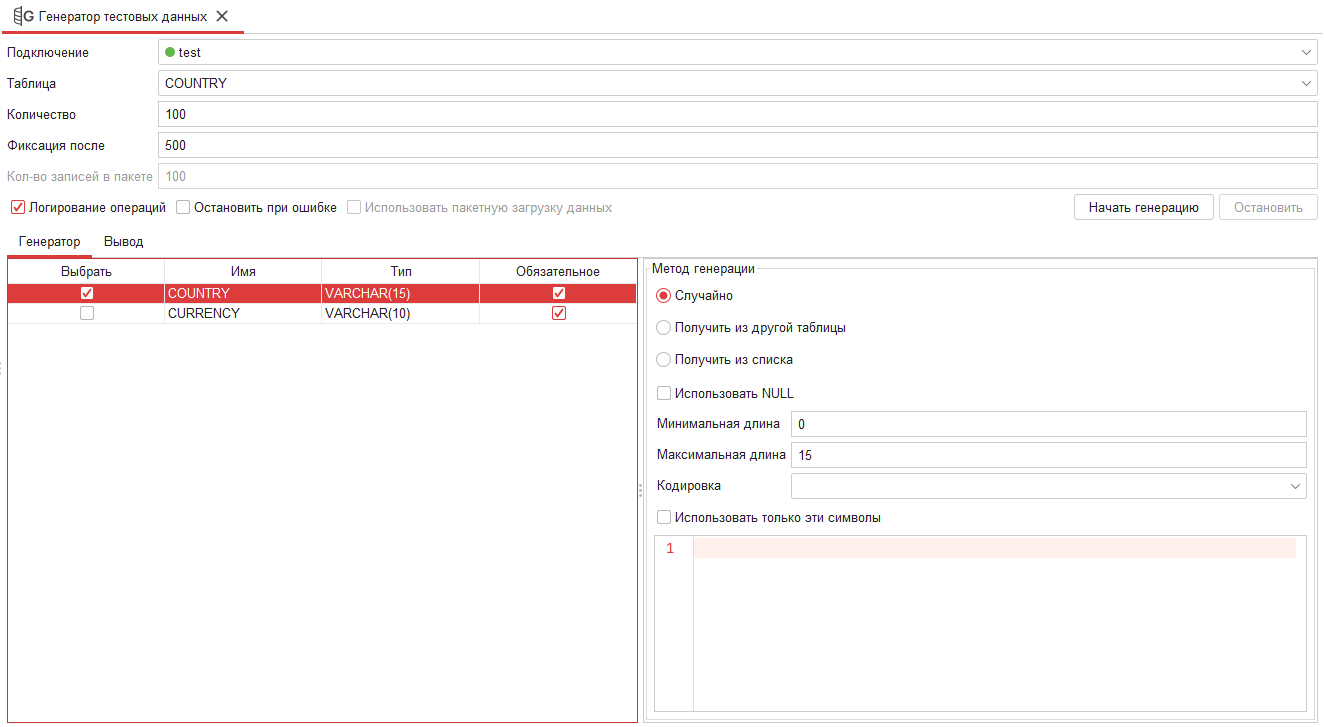Viewport: 1324px width, 727px height.
Task: Enable Использовать только эти символы
Action: [x=664, y=518]
